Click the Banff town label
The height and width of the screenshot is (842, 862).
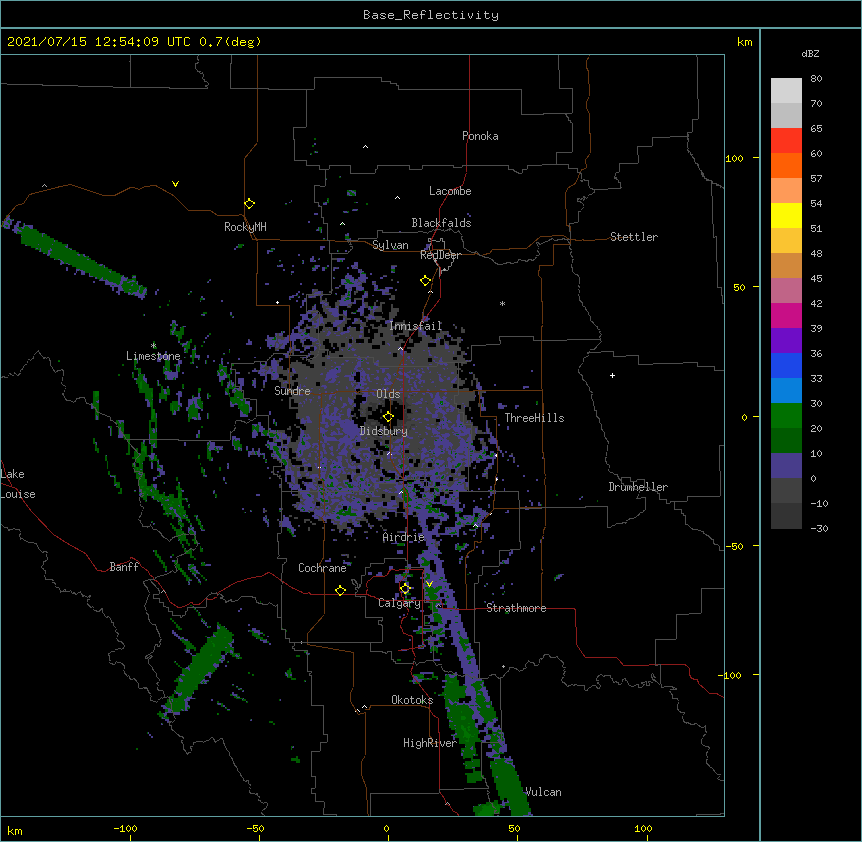[124, 567]
